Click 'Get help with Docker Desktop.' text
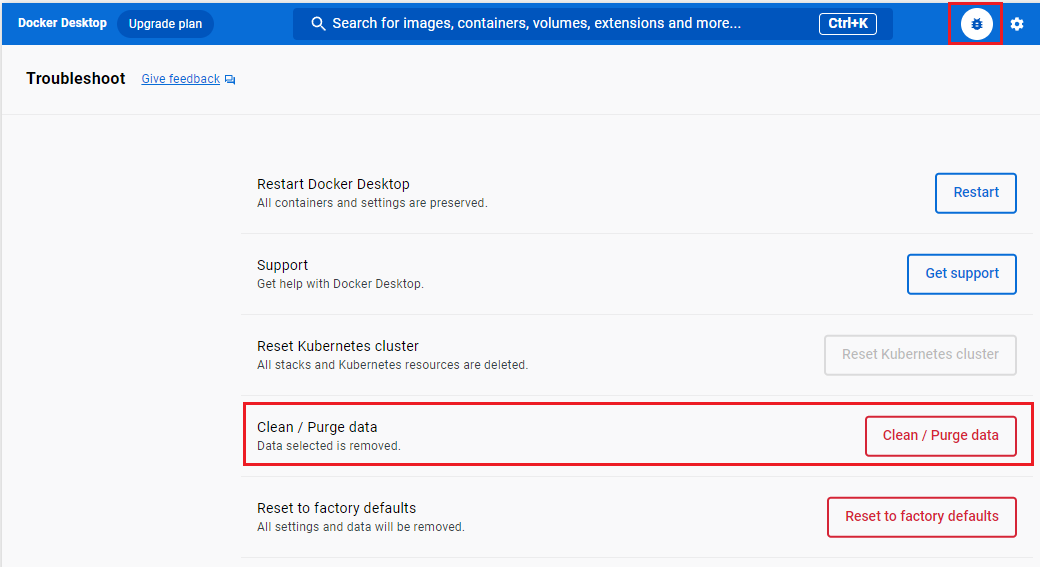The height and width of the screenshot is (567, 1040). [340, 284]
